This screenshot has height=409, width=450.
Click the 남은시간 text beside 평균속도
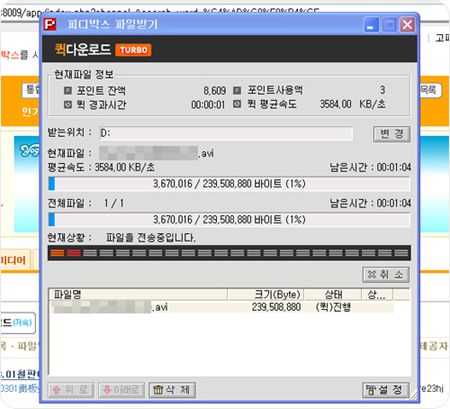pos(370,167)
